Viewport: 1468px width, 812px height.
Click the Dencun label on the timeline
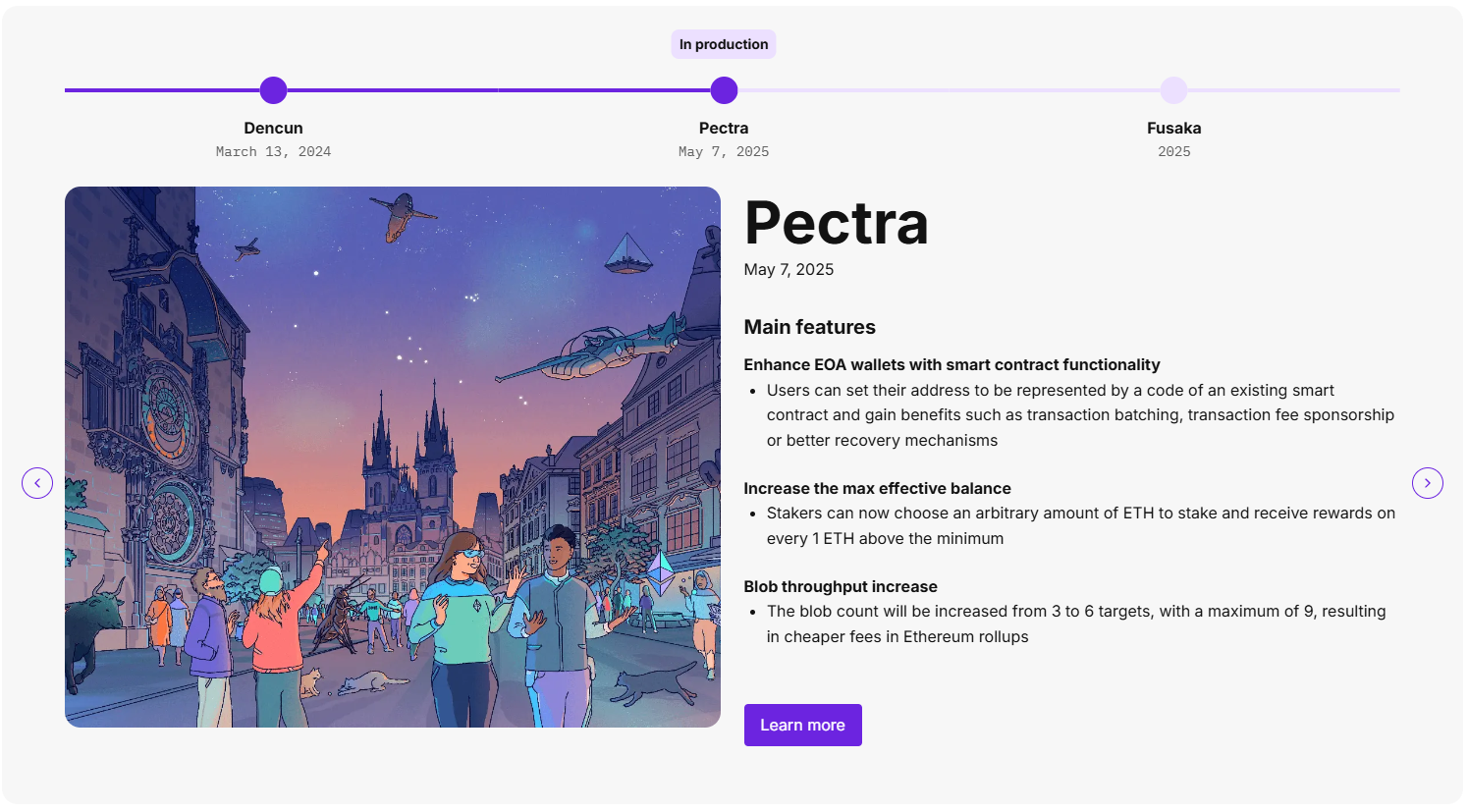(273, 128)
